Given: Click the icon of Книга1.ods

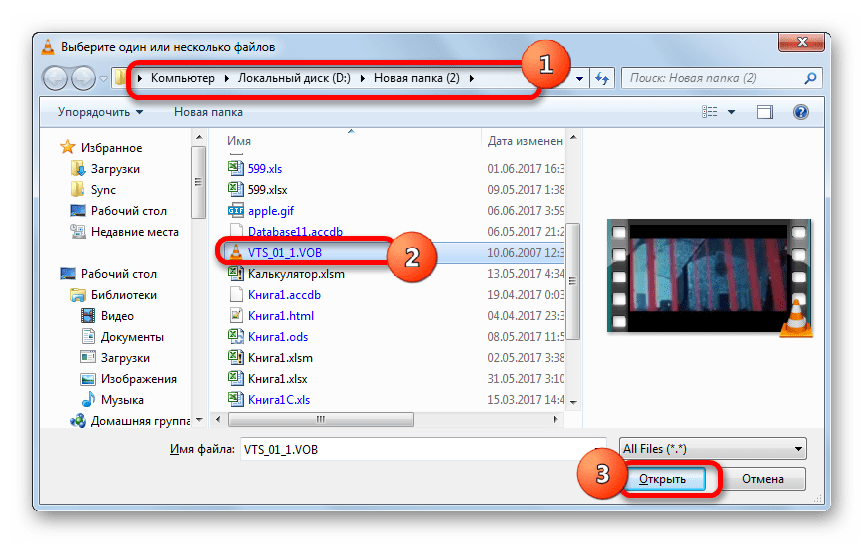Looking at the screenshot, I should click(236, 336).
